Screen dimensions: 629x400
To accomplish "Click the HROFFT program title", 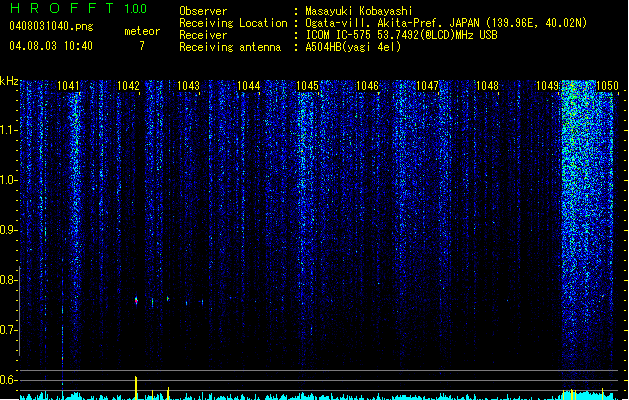I will point(62,8).
